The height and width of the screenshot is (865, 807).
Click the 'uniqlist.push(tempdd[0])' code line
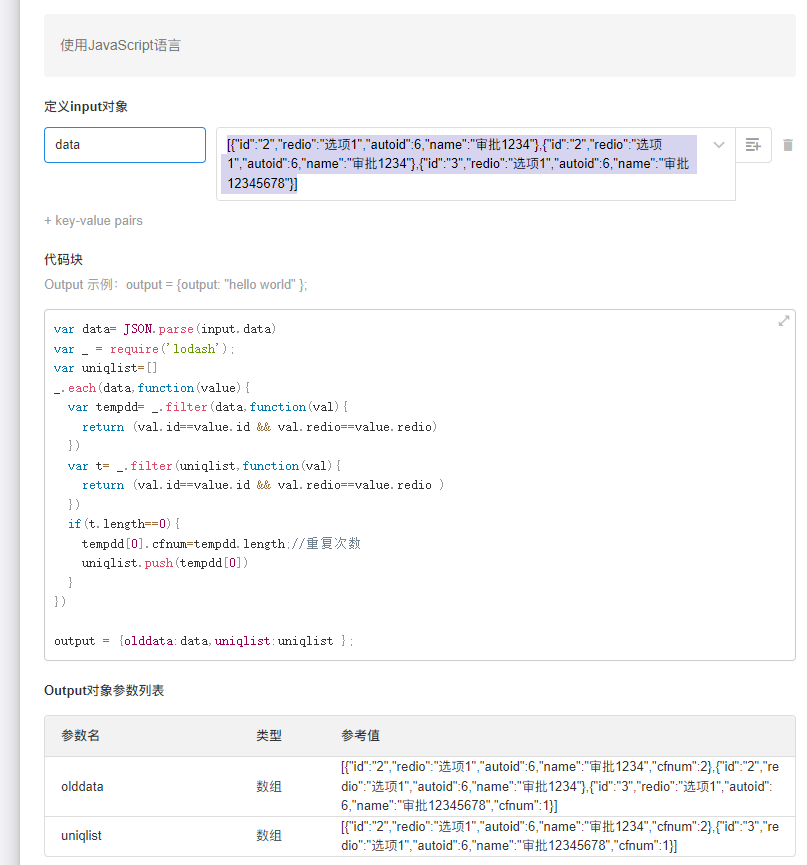pyautogui.click(x=165, y=563)
